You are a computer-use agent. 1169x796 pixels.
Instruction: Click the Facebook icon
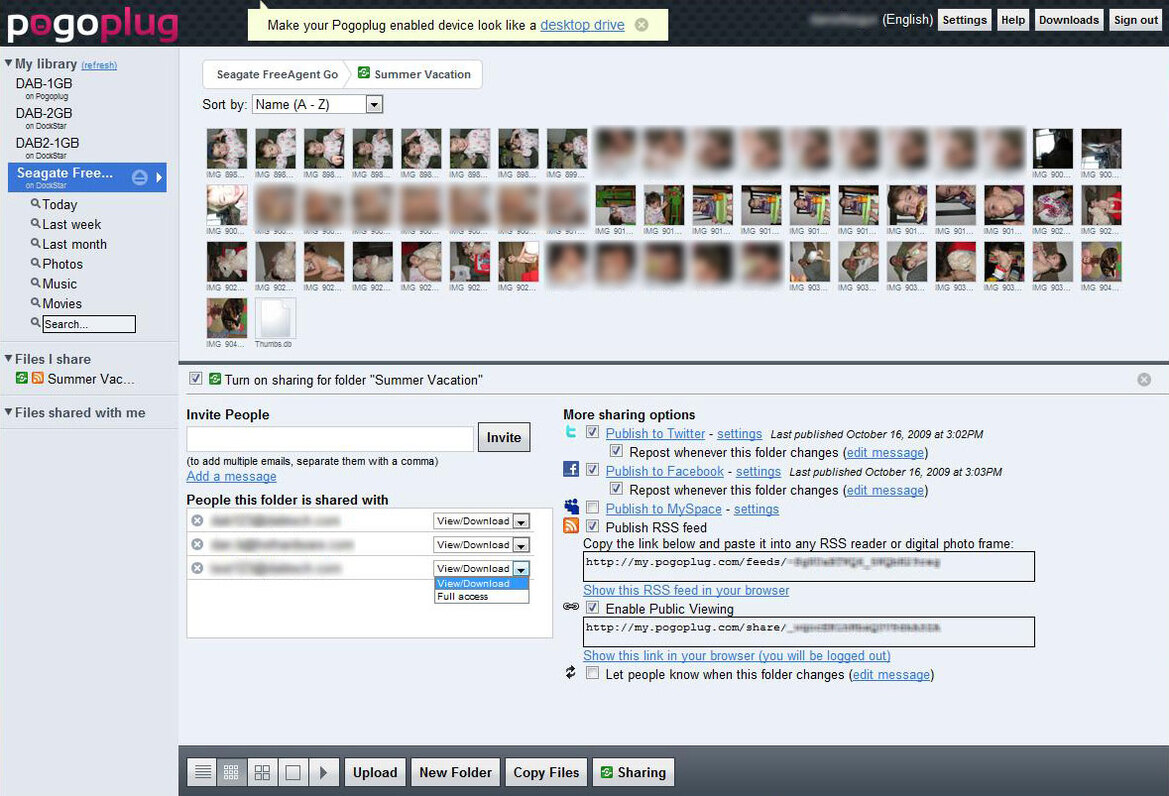(x=571, y=469)
